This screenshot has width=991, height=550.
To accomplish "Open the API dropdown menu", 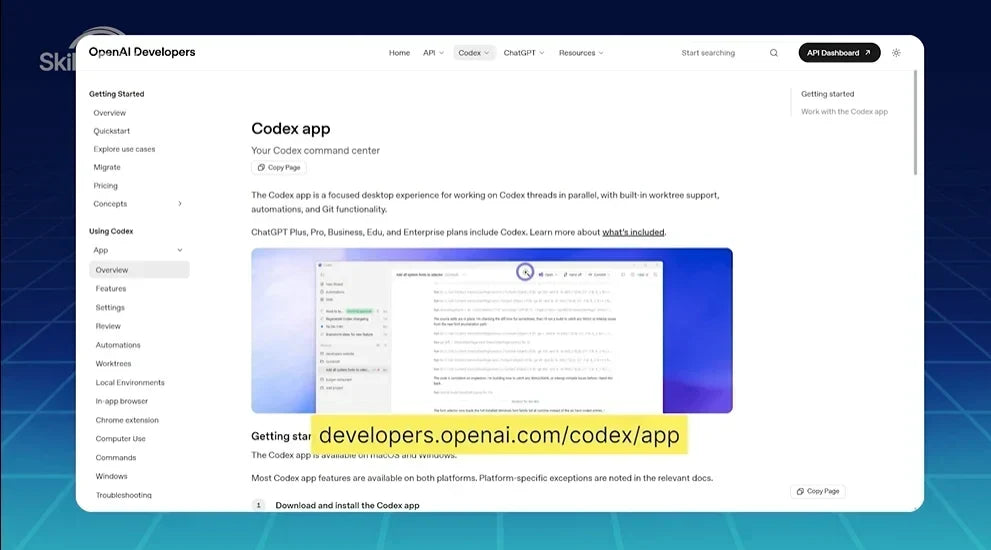I will pyautogui.click(x=434, y=53).
